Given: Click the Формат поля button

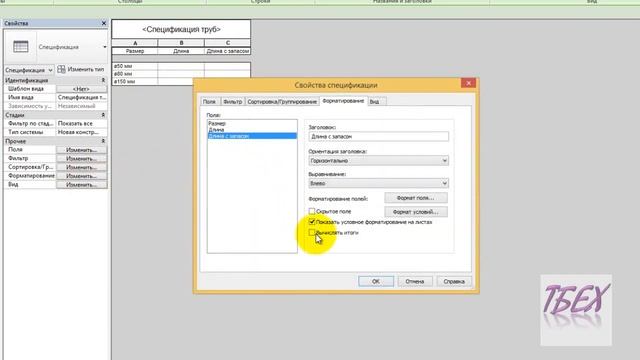Looking at the screenshot, I should click(416, 198).
